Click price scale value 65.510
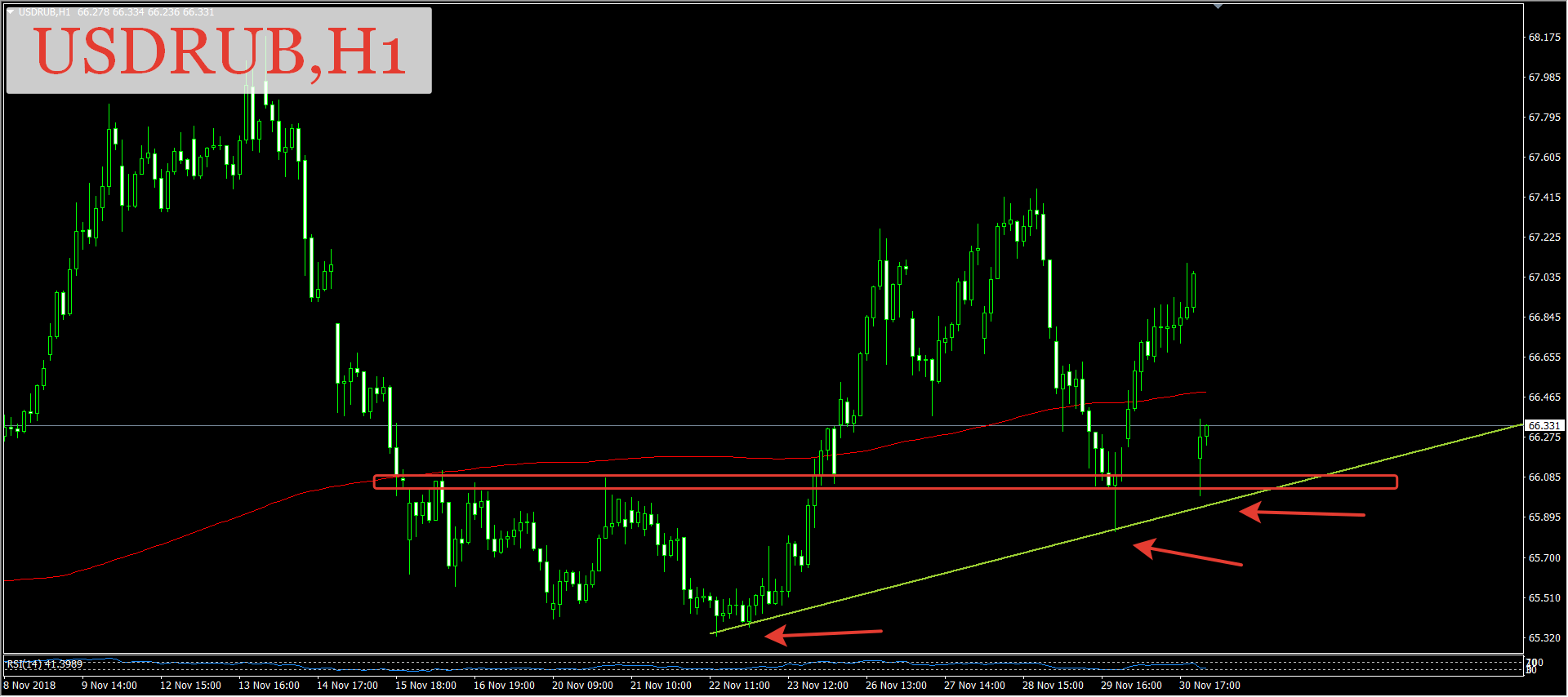1568x697 pixels. point(1544,598)
